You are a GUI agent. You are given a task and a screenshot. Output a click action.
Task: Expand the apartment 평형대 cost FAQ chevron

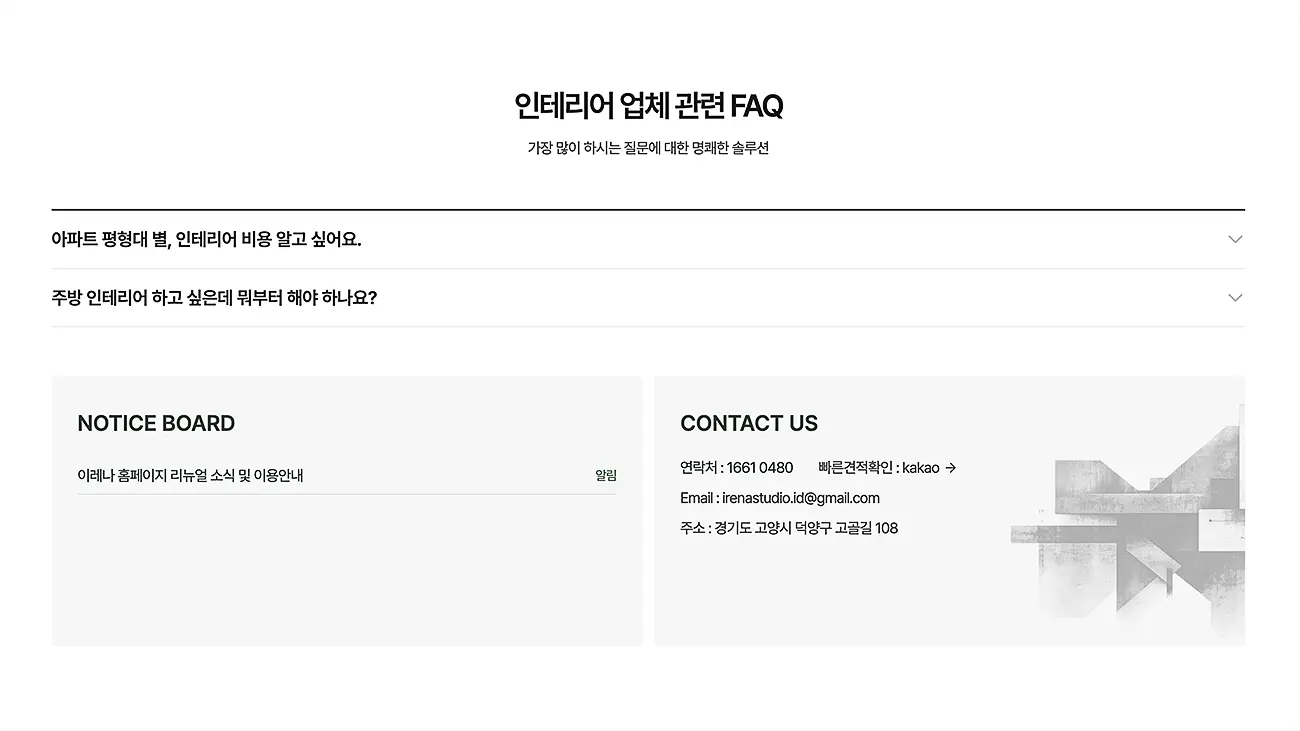tap(1235, 239)
